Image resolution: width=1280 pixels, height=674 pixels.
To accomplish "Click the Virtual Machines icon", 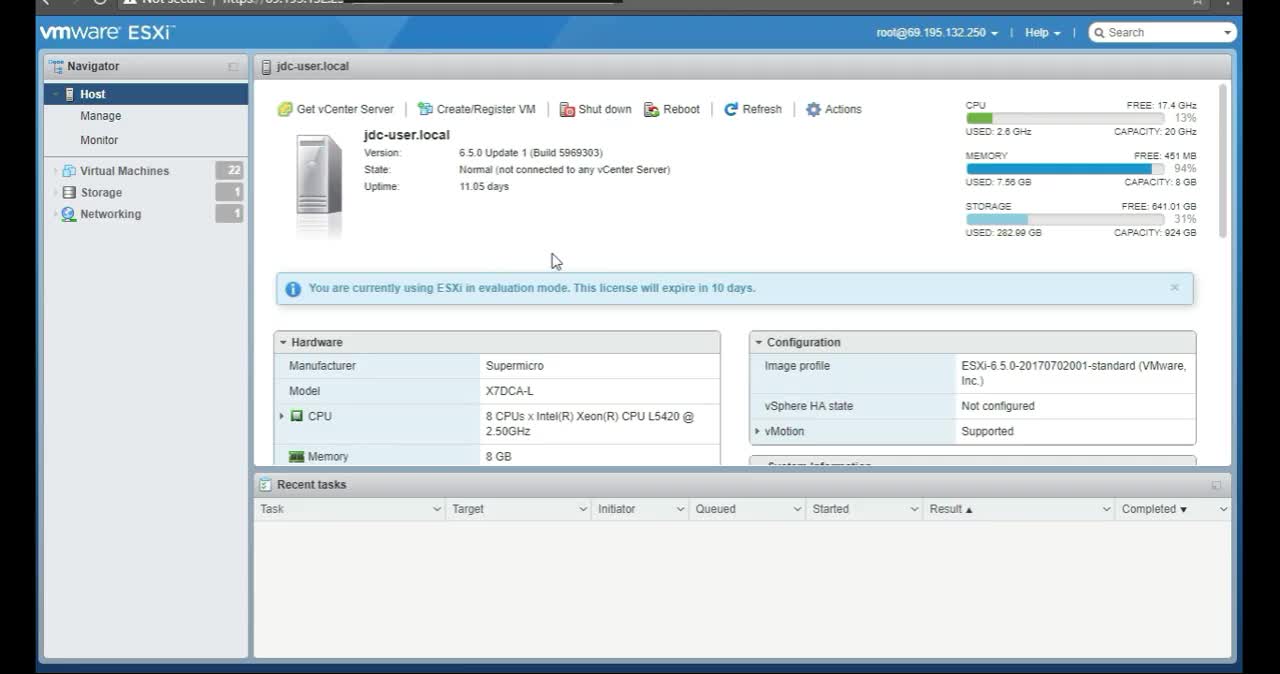I will (69, 171).
